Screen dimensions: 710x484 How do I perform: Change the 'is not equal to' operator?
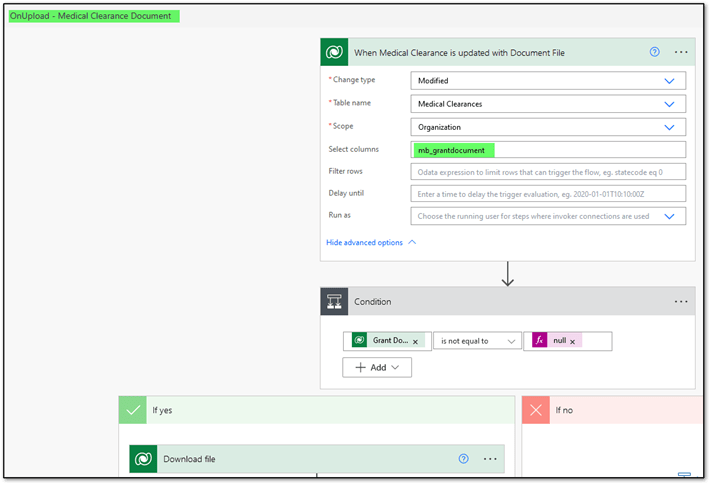pos(481,341)
